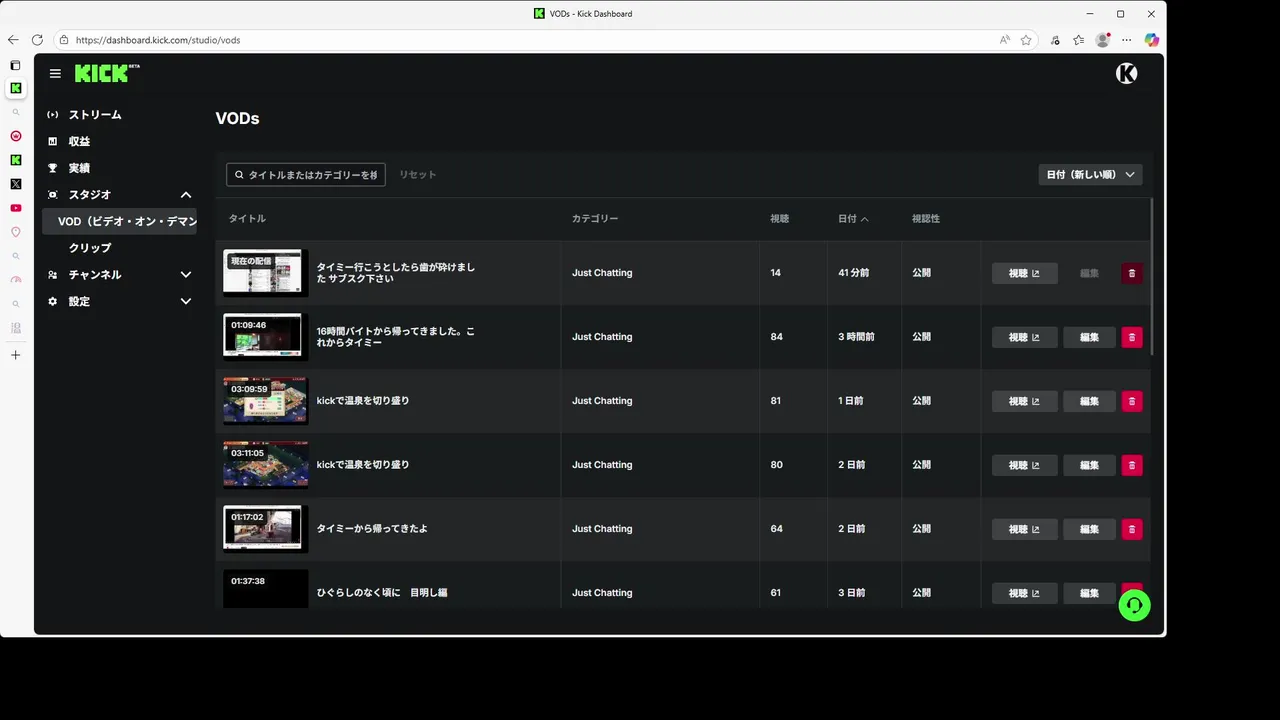1280x720 pixels.
Task: Open the red crown icon tab in the vertical tab bar
Action: point(15,136)
